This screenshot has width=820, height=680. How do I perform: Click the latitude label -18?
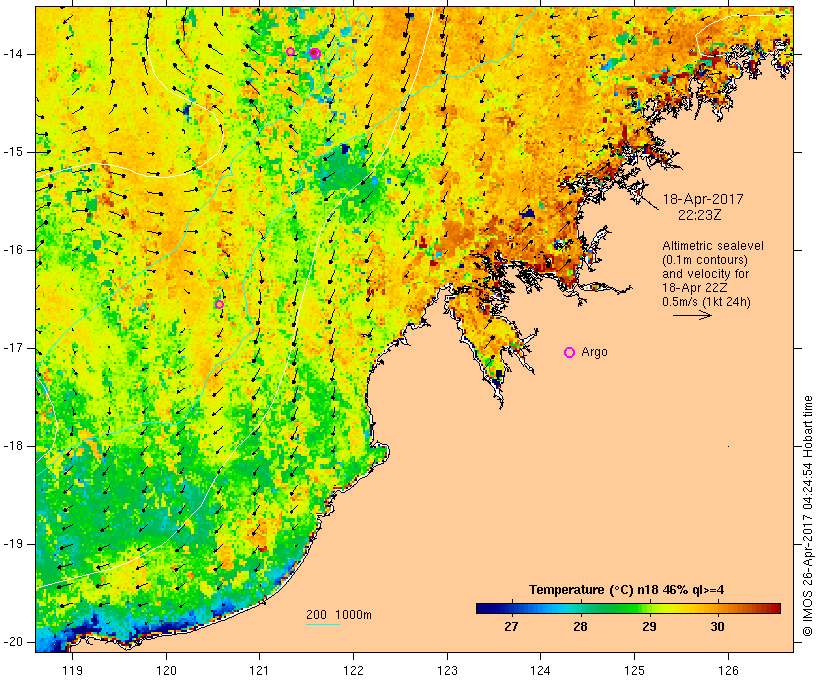pyautogui.click(x=12, y=446)
